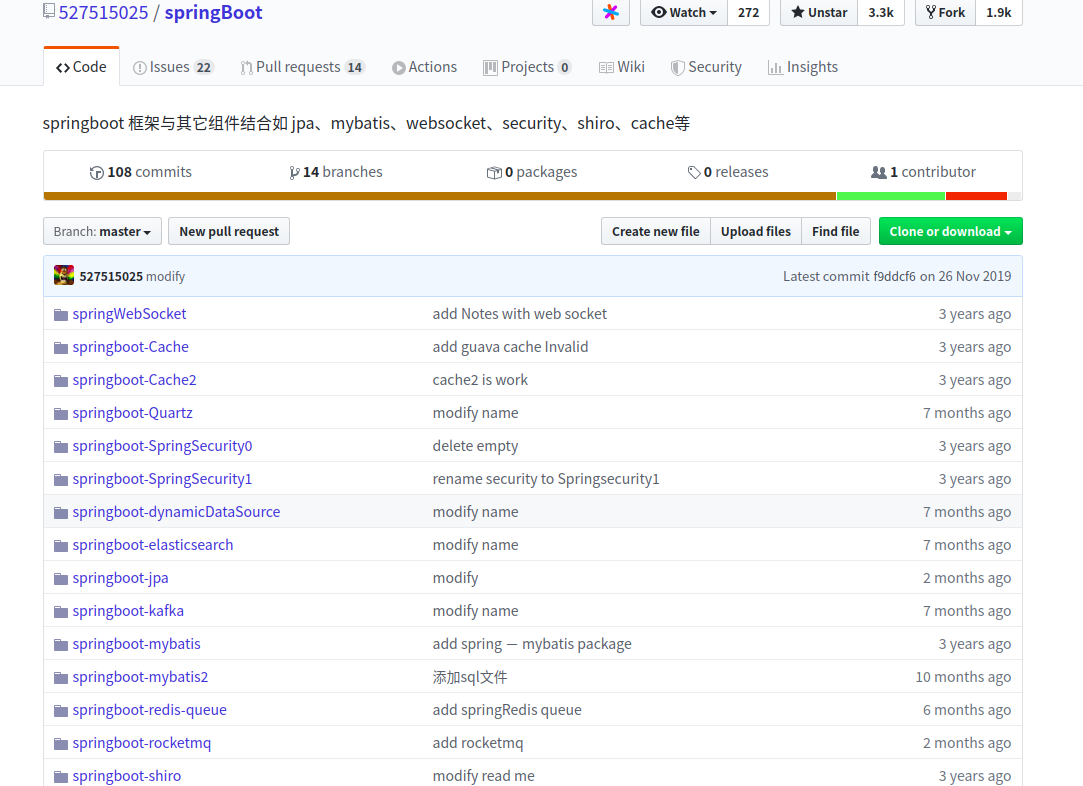Open the Actions tab
This screenshot has height=786, width=1083.
[424, 67]
